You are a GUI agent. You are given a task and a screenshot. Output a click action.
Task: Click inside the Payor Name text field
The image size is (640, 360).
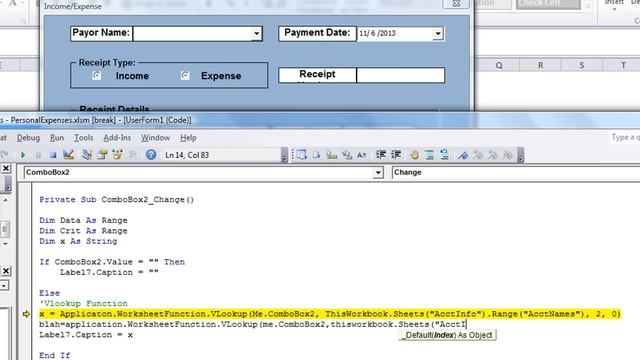[x=192, y=33]
